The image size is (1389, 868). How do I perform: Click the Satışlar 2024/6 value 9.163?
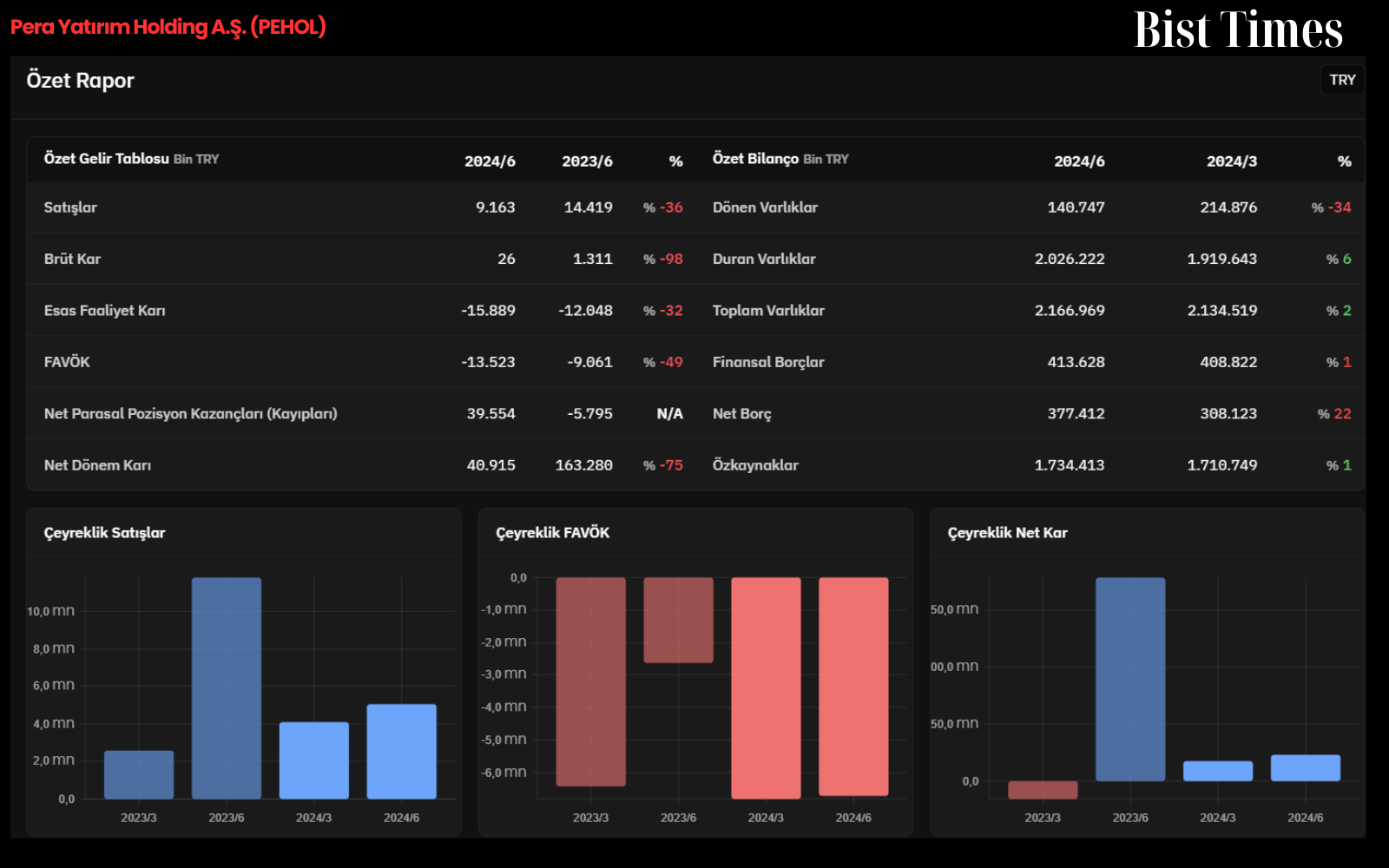[495, 207]
